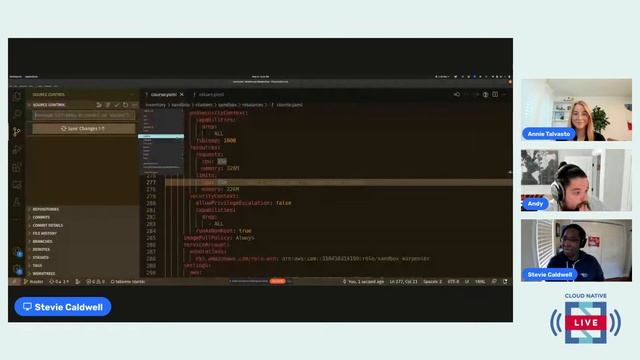Click the commit message input field
Screen dimensions: 640x360
click(x=84, y=116)
